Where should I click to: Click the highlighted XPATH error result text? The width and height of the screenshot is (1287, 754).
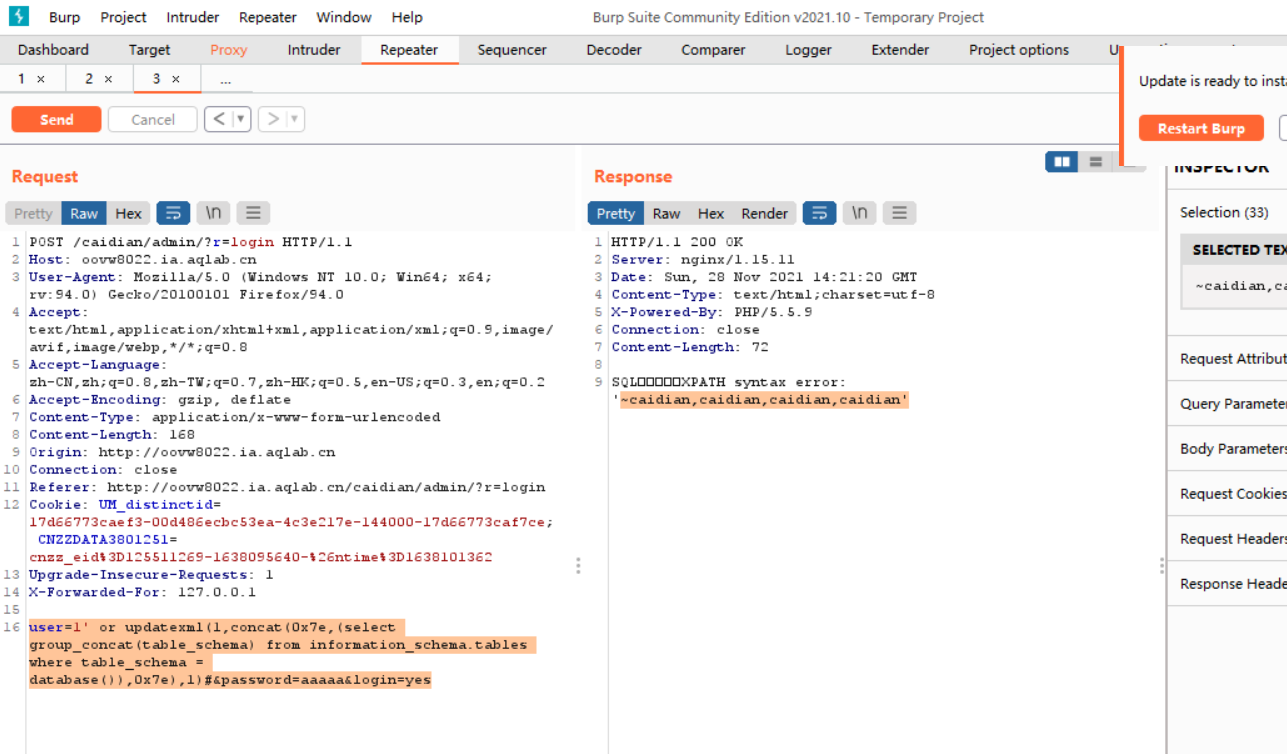tap(764, 400)
